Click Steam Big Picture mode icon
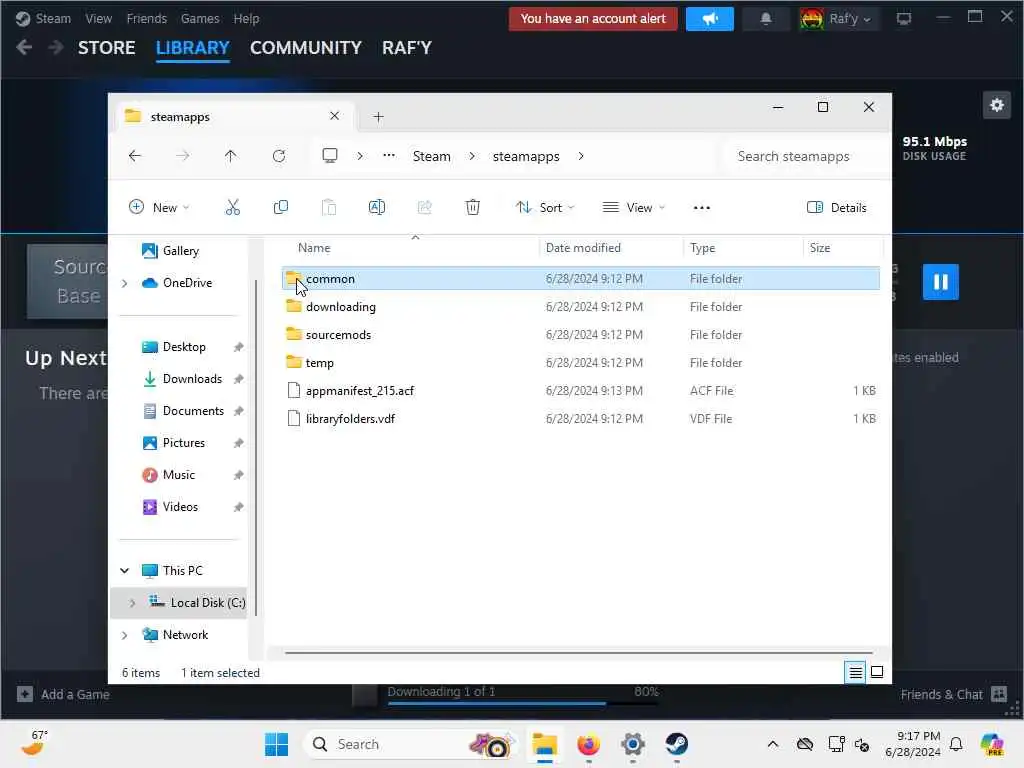Screen dimensions: 1024x768 (903, 19)
